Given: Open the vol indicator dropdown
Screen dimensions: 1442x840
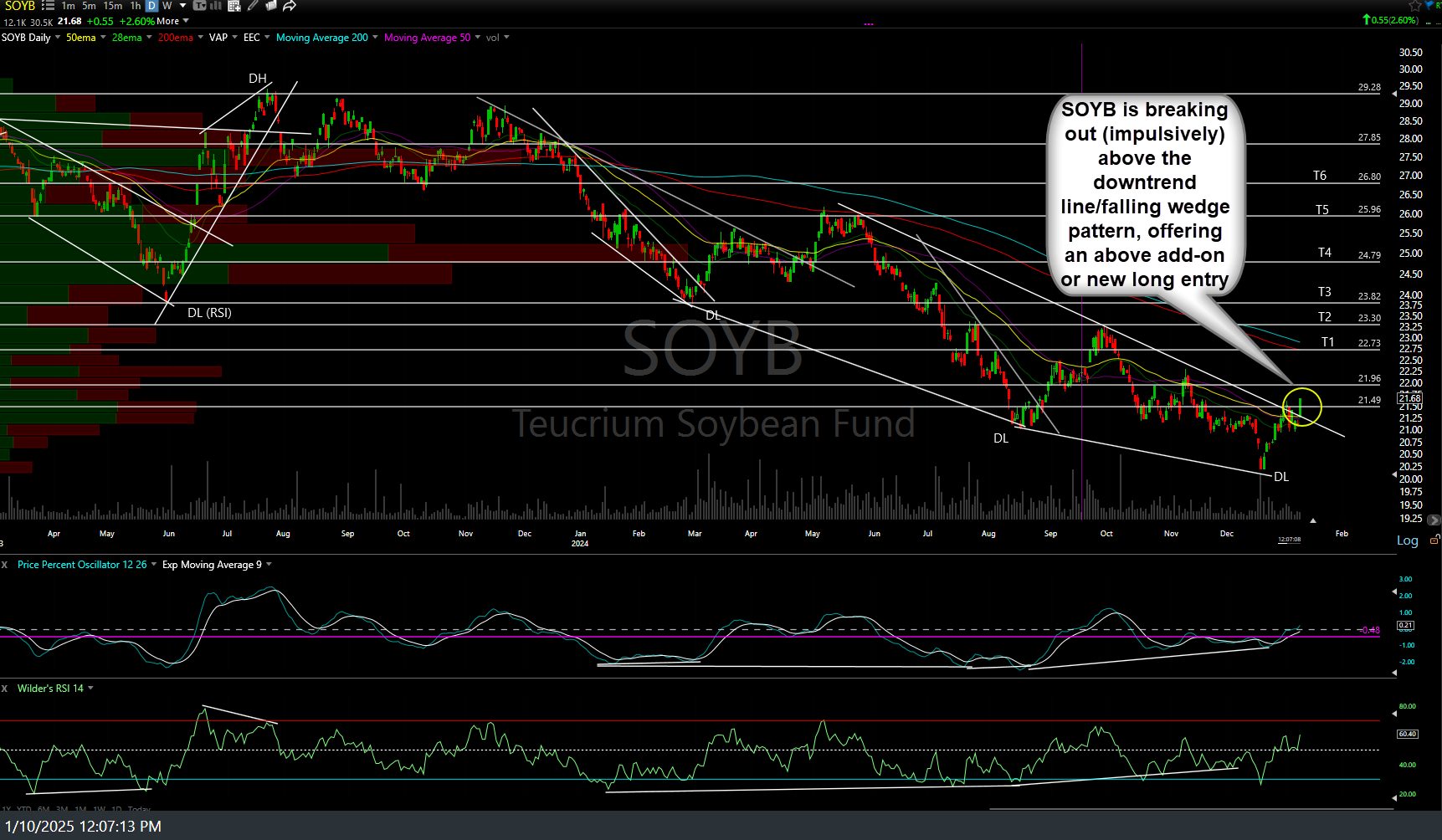Looking at the screenshot, I should click(x=506, y=37).
